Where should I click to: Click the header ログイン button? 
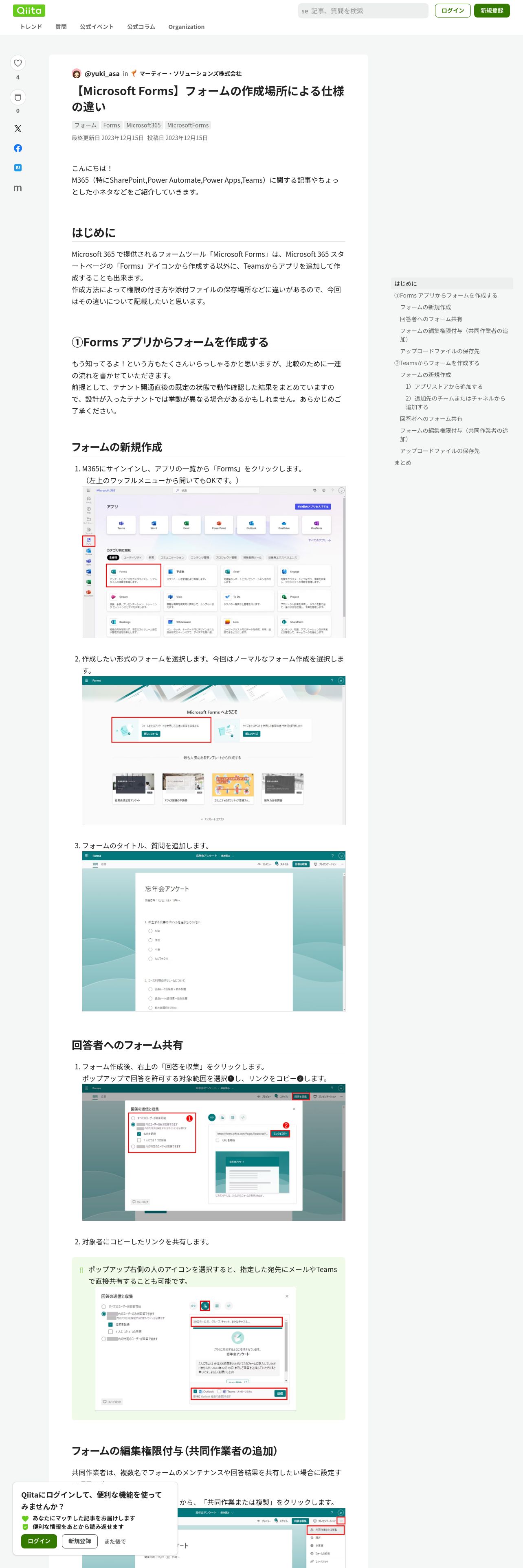click(x=453, y=10)
